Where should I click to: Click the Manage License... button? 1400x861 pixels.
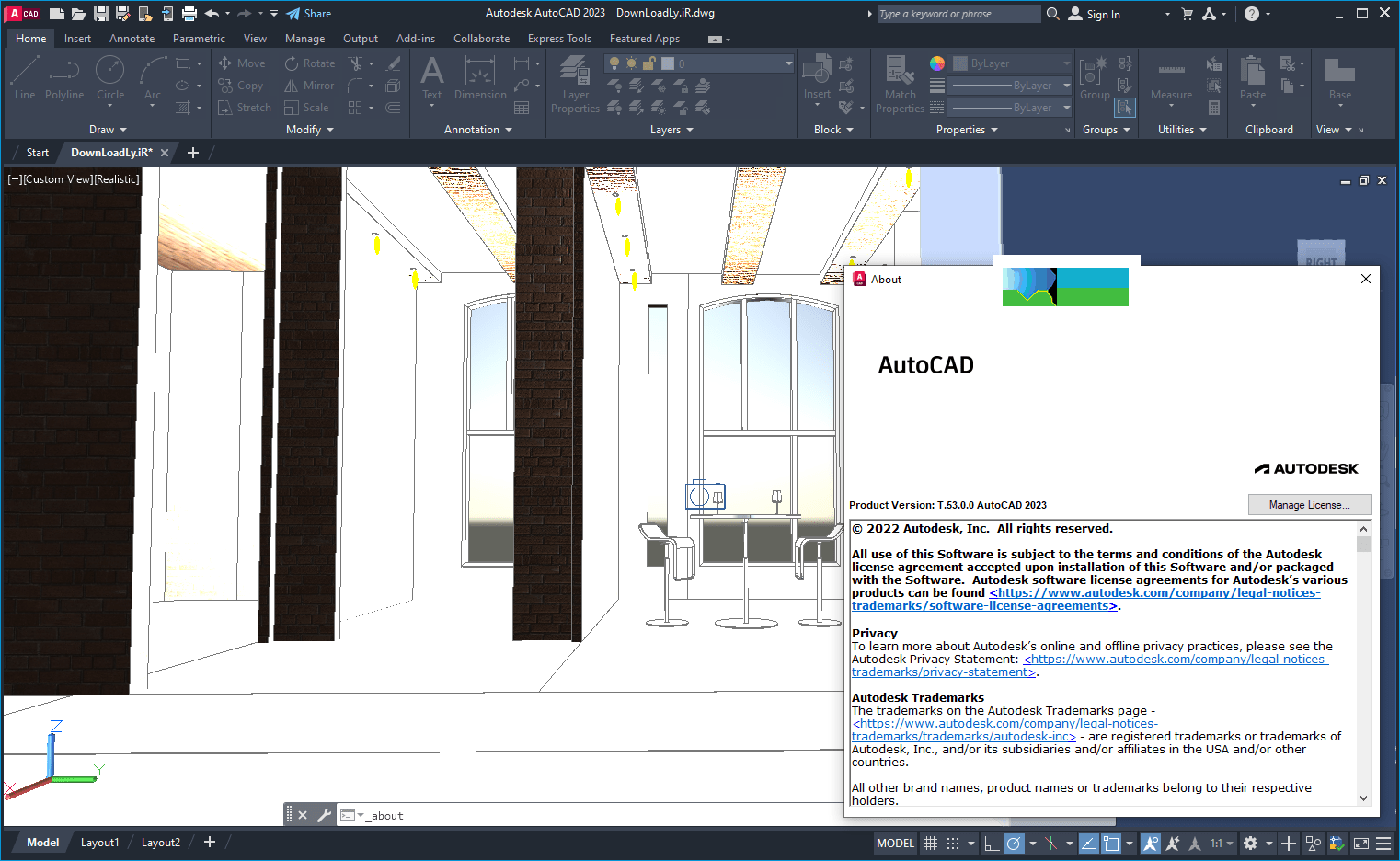click(x=1310, y=505)
